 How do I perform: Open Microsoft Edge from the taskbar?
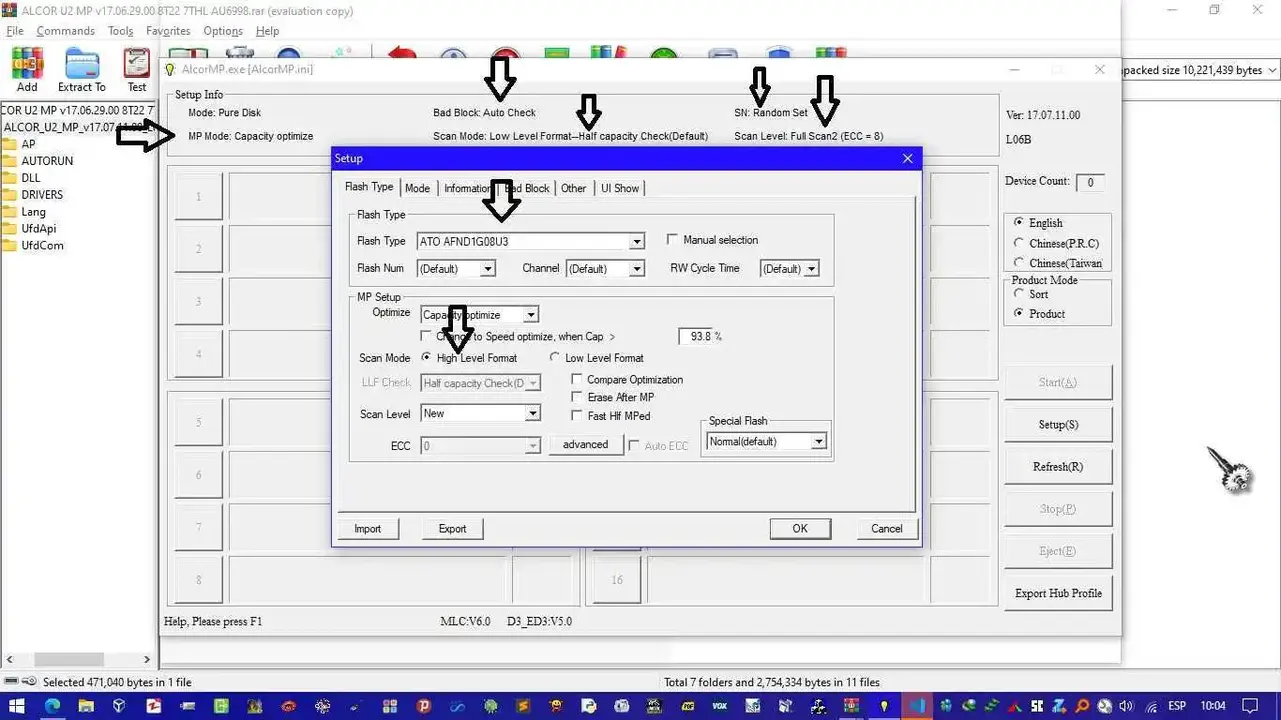point(52,706)
